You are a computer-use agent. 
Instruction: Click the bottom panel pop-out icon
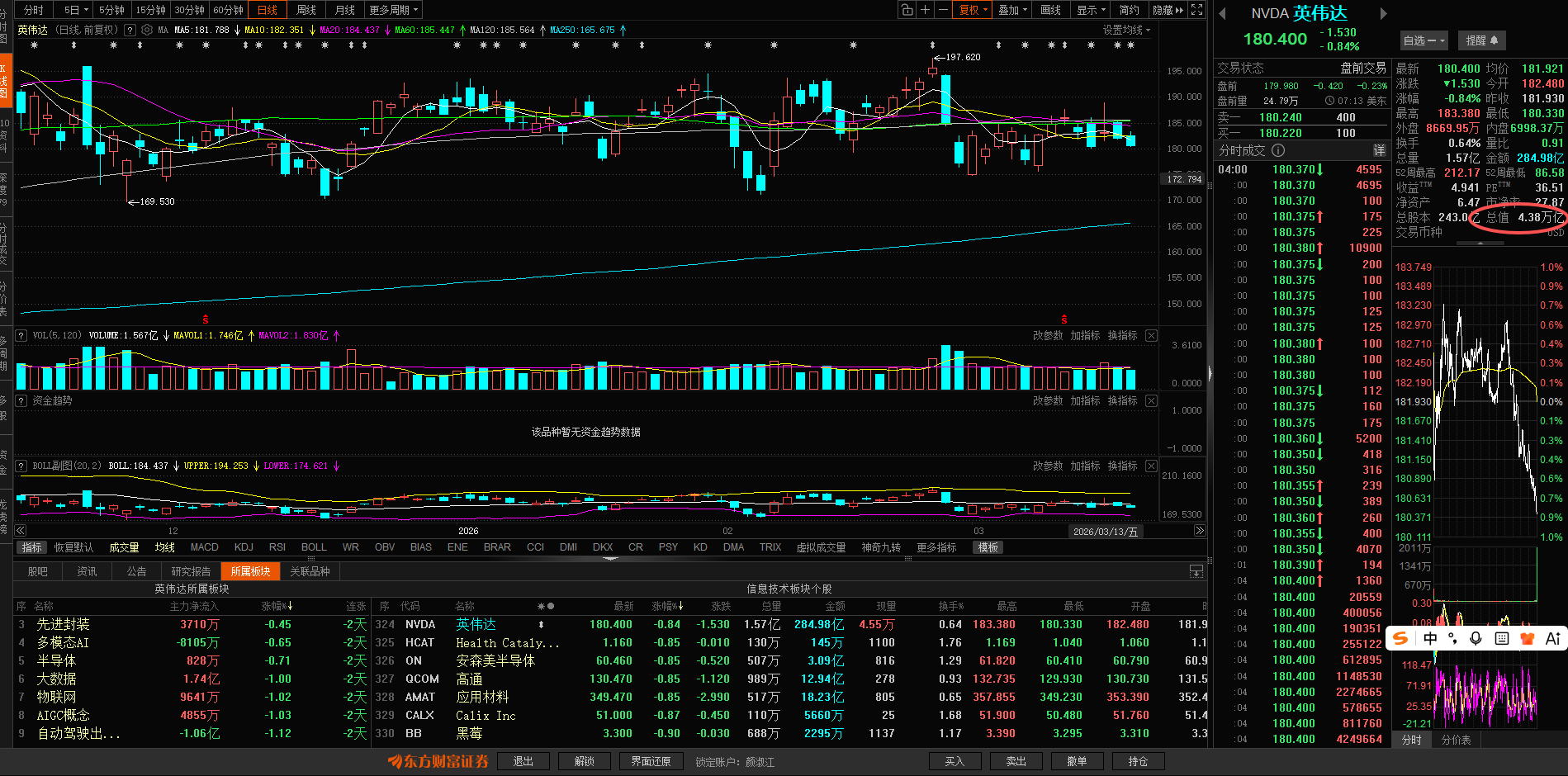pos(1196,571)
